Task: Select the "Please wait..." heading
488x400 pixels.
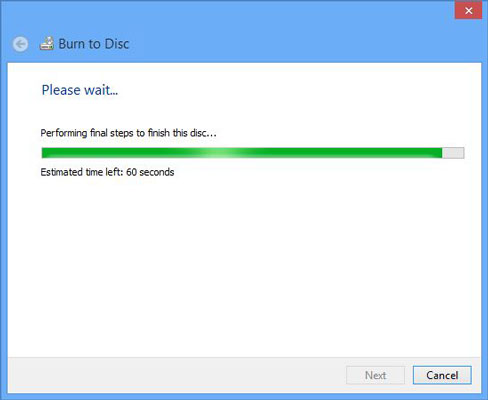Action: 80,90
